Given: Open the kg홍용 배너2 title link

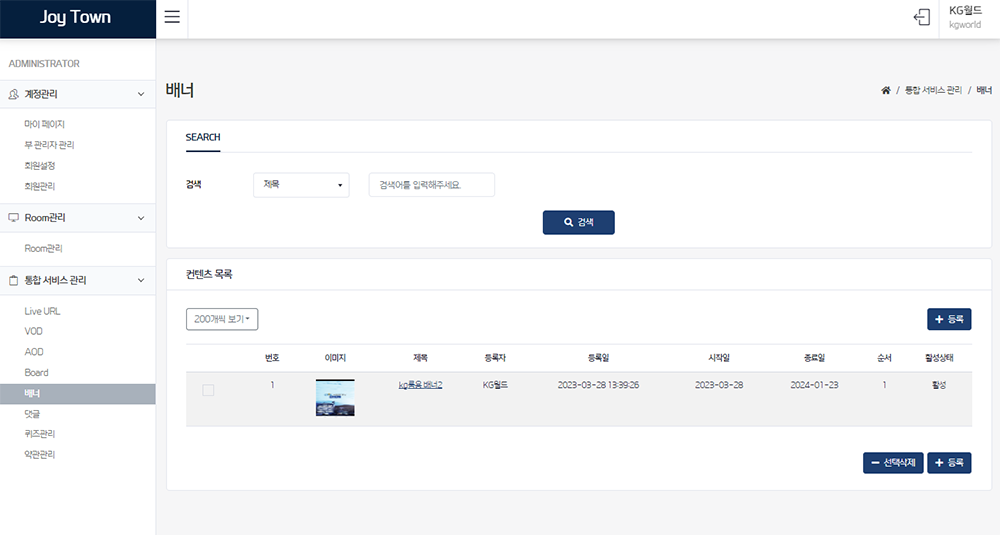Looking at the screenshot, I should coord(420,385).
